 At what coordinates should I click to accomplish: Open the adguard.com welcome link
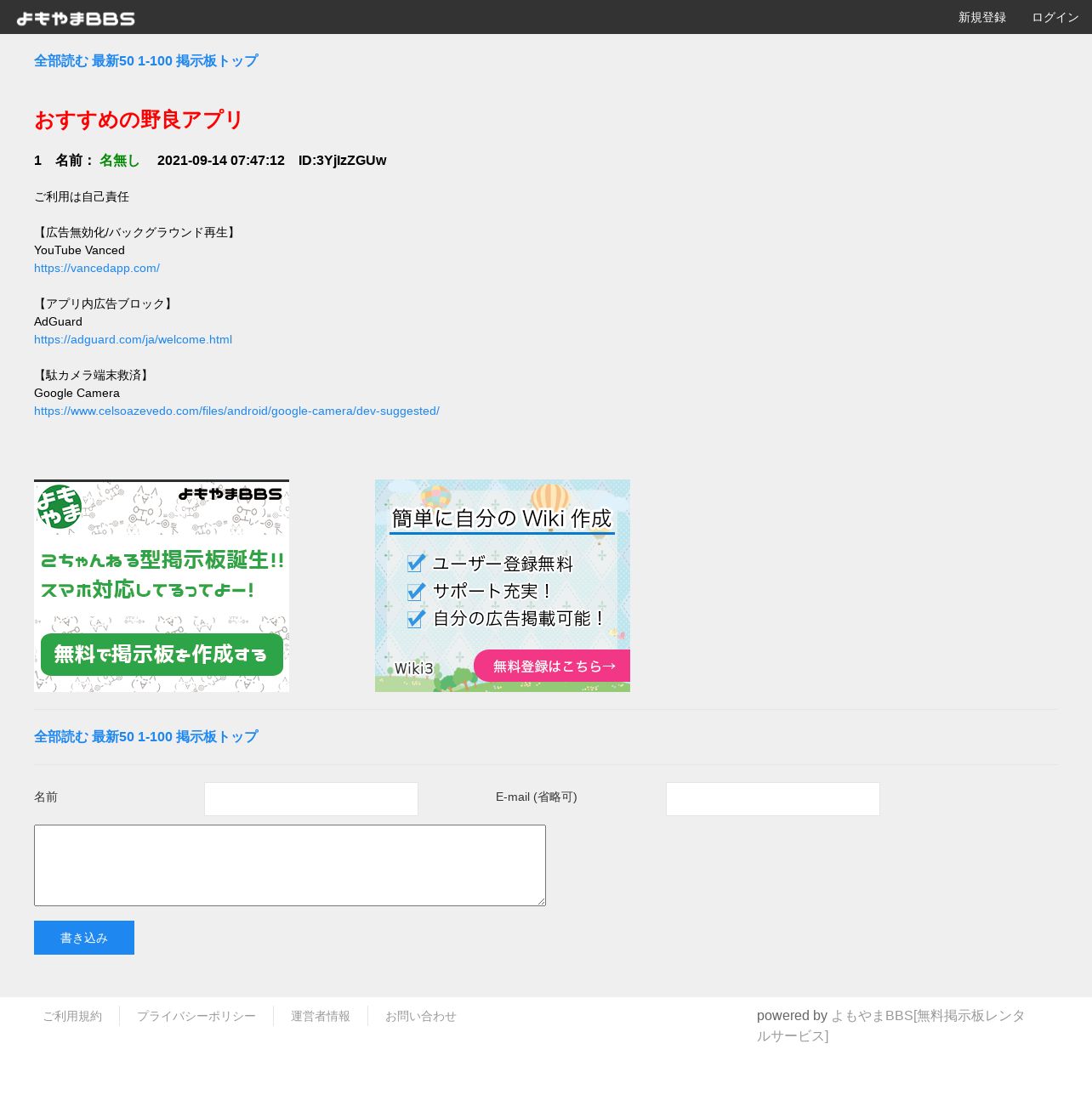coord(133,339)
